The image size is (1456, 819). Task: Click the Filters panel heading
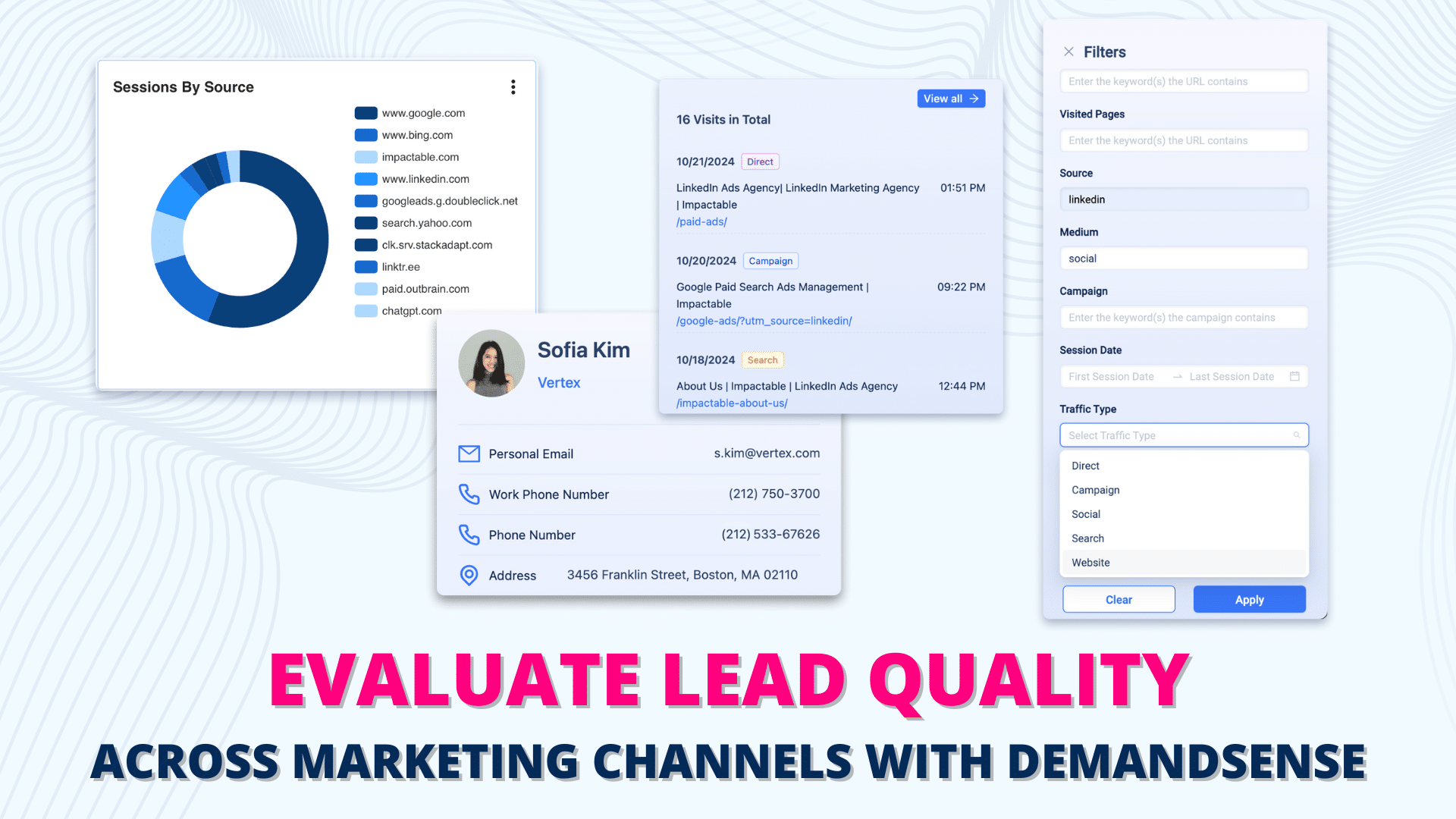[1105, 52]
